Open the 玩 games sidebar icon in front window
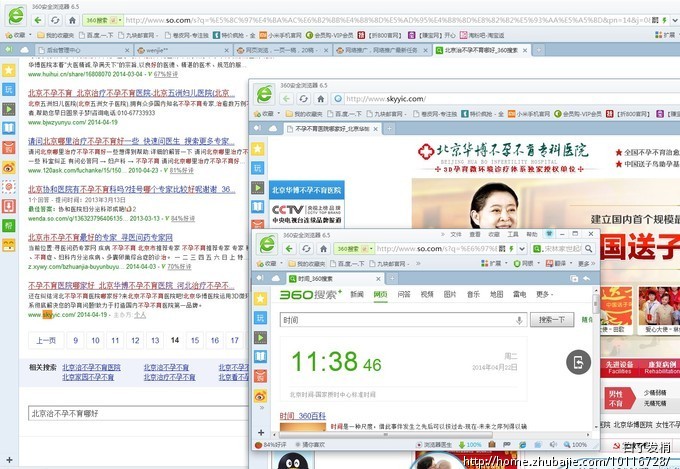This screenshot has height=469, width=680. pos(260,318)
